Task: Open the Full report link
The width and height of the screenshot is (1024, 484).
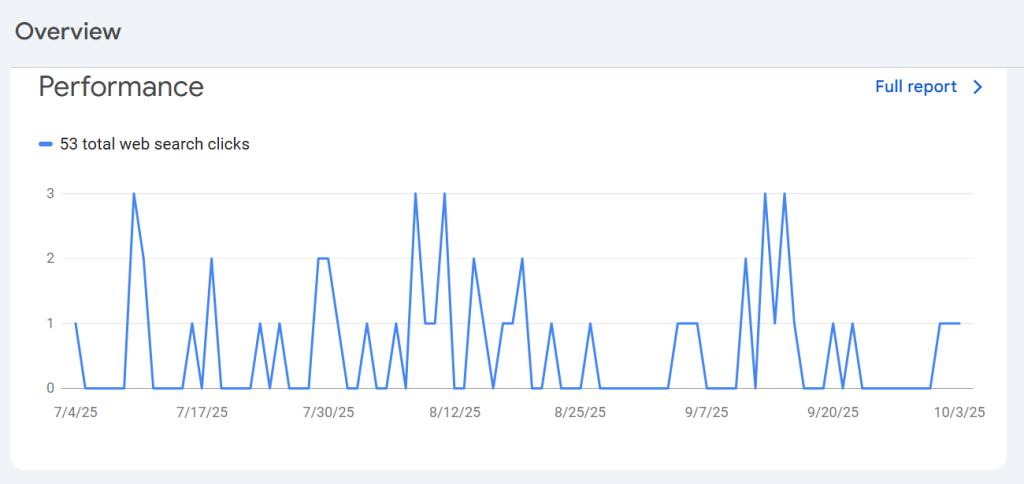Action: tap(915, 87)
